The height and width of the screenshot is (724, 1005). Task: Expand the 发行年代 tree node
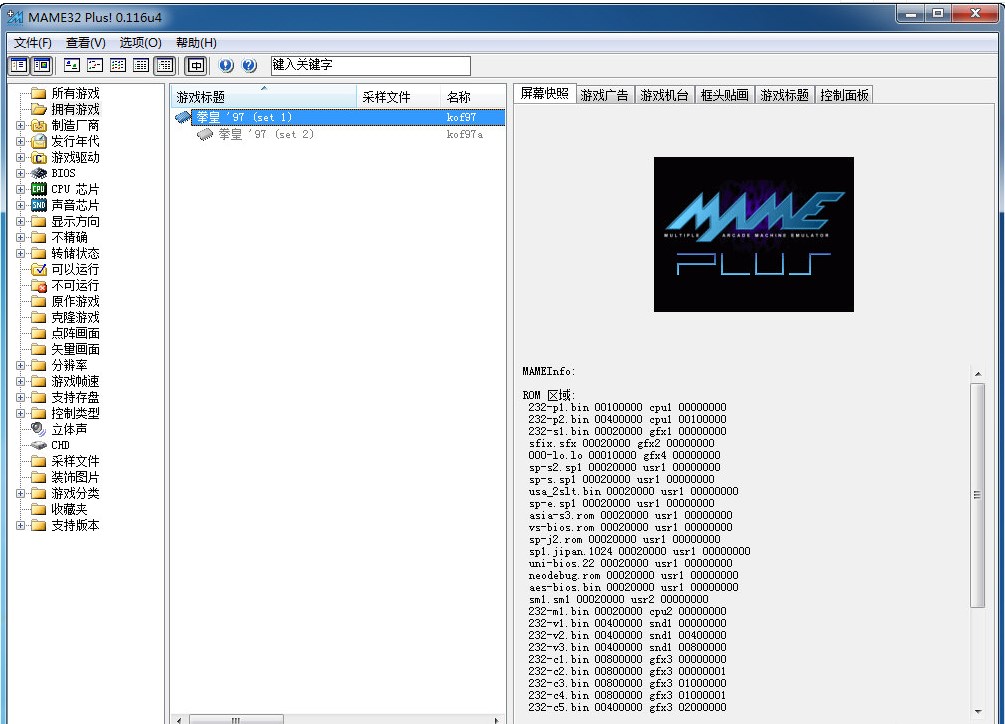[x=21, y=142]
